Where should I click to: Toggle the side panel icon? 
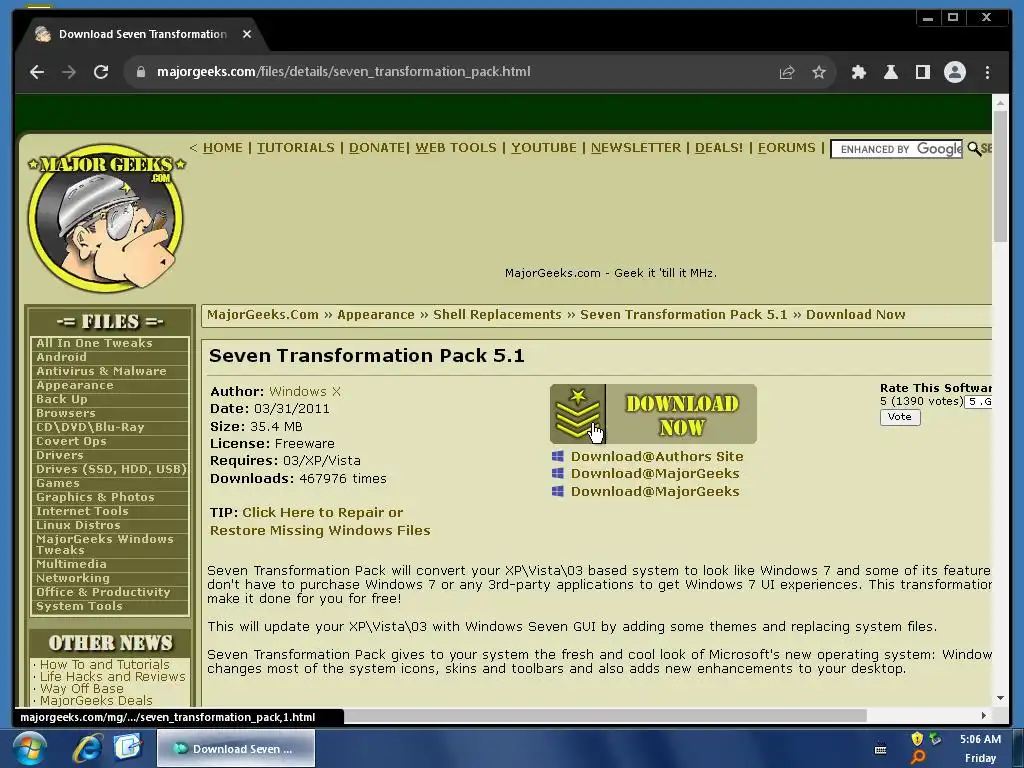click(922, 72)
